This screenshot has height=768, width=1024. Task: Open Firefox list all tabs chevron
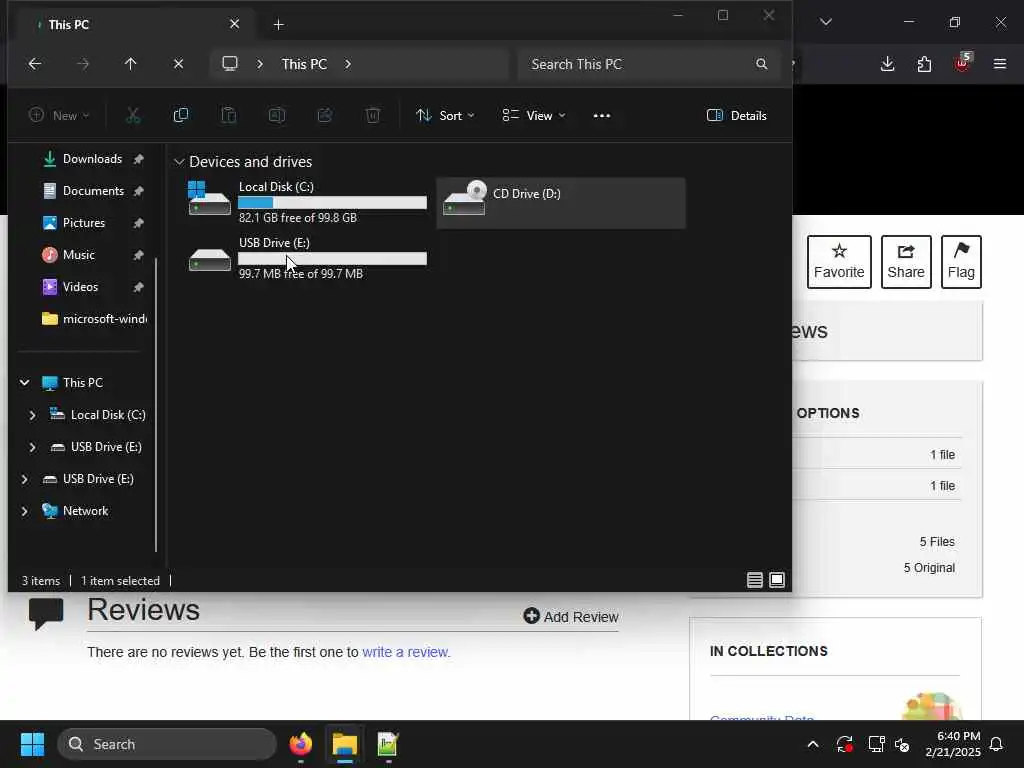point(825,22)
